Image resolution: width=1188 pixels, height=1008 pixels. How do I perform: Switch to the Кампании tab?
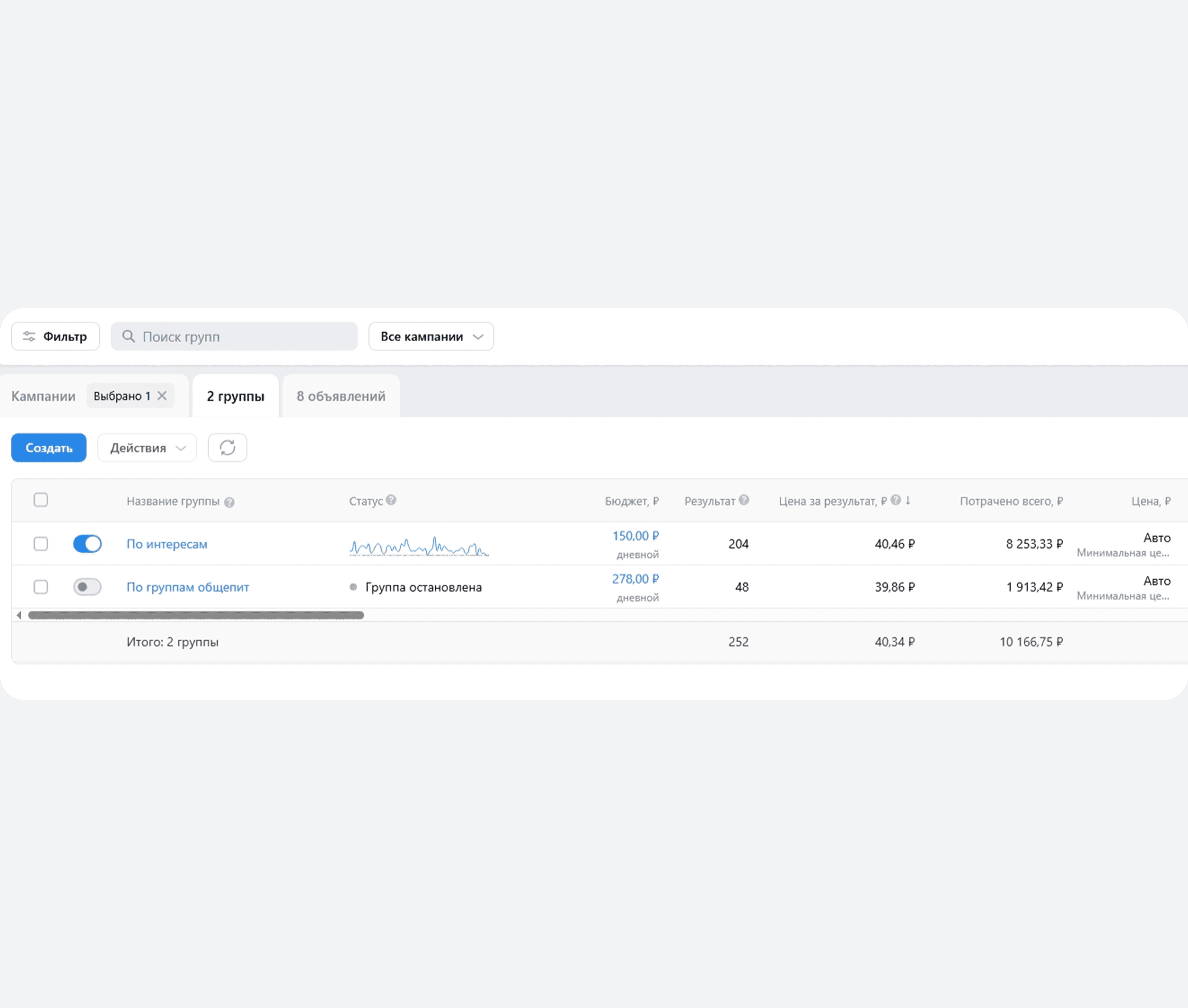pyautogui.click(x=43, y=396)
